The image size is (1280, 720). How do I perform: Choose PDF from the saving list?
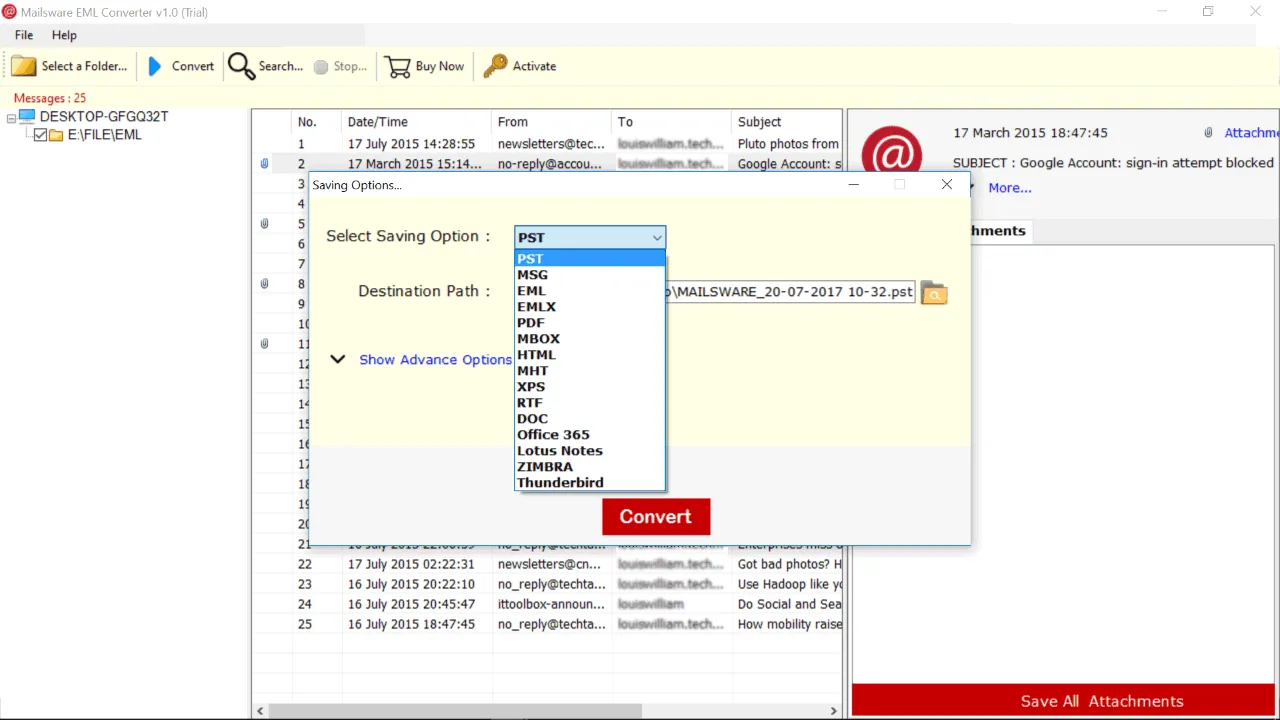point(590,323)
